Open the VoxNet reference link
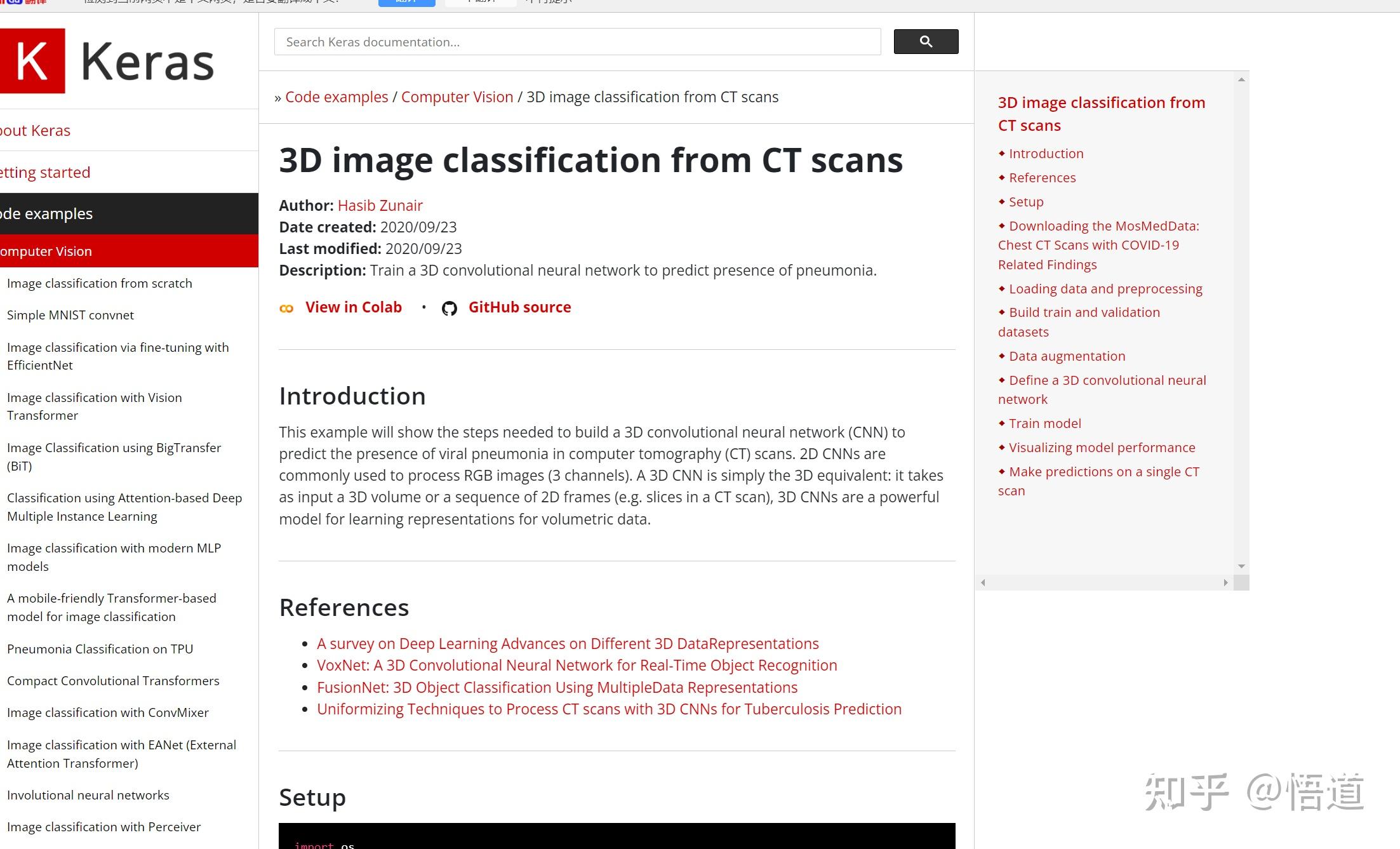This screenshot has height=849, width=1400. 577,665
